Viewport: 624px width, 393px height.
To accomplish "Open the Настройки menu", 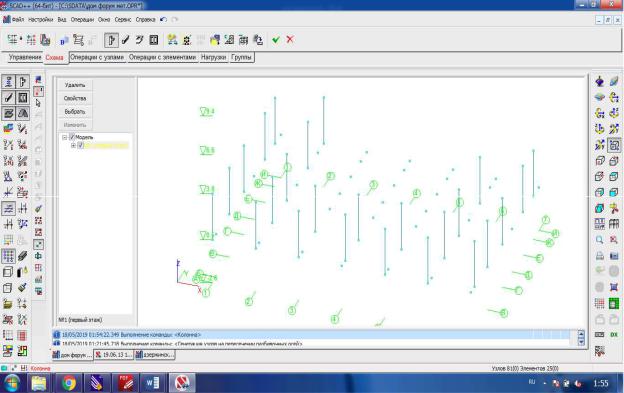I will pos(41,19).
